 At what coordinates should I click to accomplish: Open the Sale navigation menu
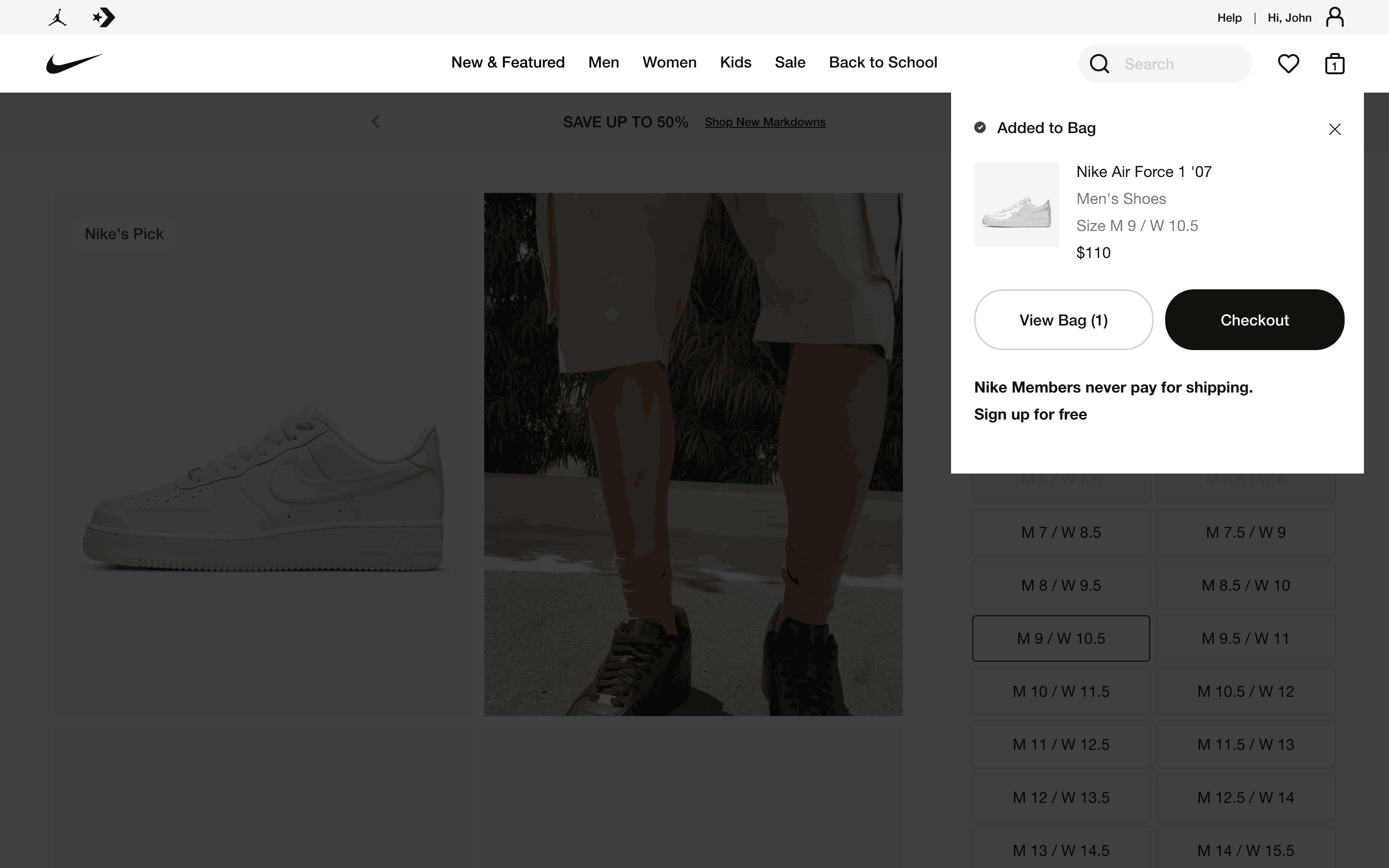pos(790,62)
